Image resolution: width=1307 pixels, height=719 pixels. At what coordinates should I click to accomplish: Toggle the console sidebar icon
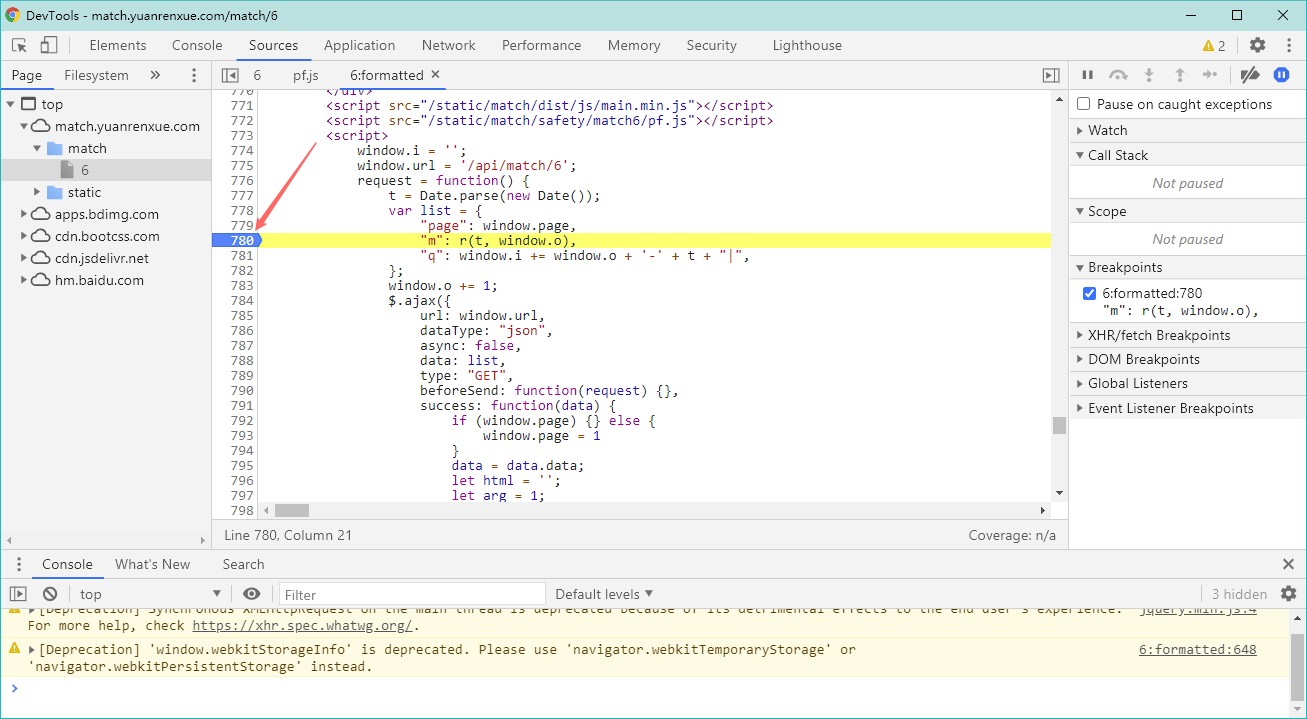[18, 594]
